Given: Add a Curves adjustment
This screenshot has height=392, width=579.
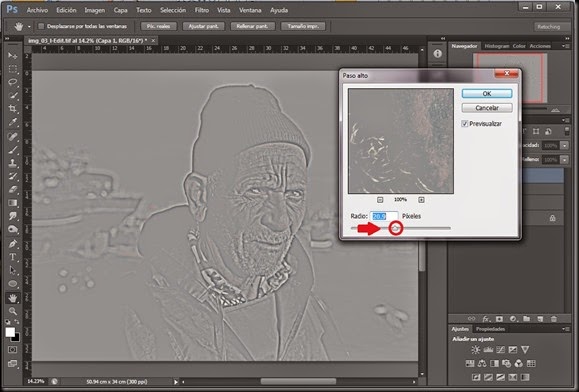Looking at the screenshot, I should point(500,349).
